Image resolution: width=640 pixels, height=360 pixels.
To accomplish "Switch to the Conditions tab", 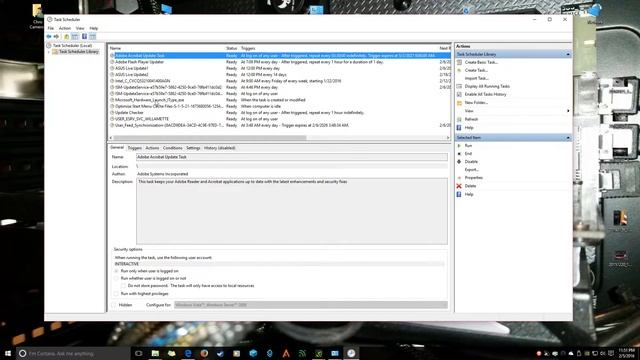I will (x=172, y=148).
